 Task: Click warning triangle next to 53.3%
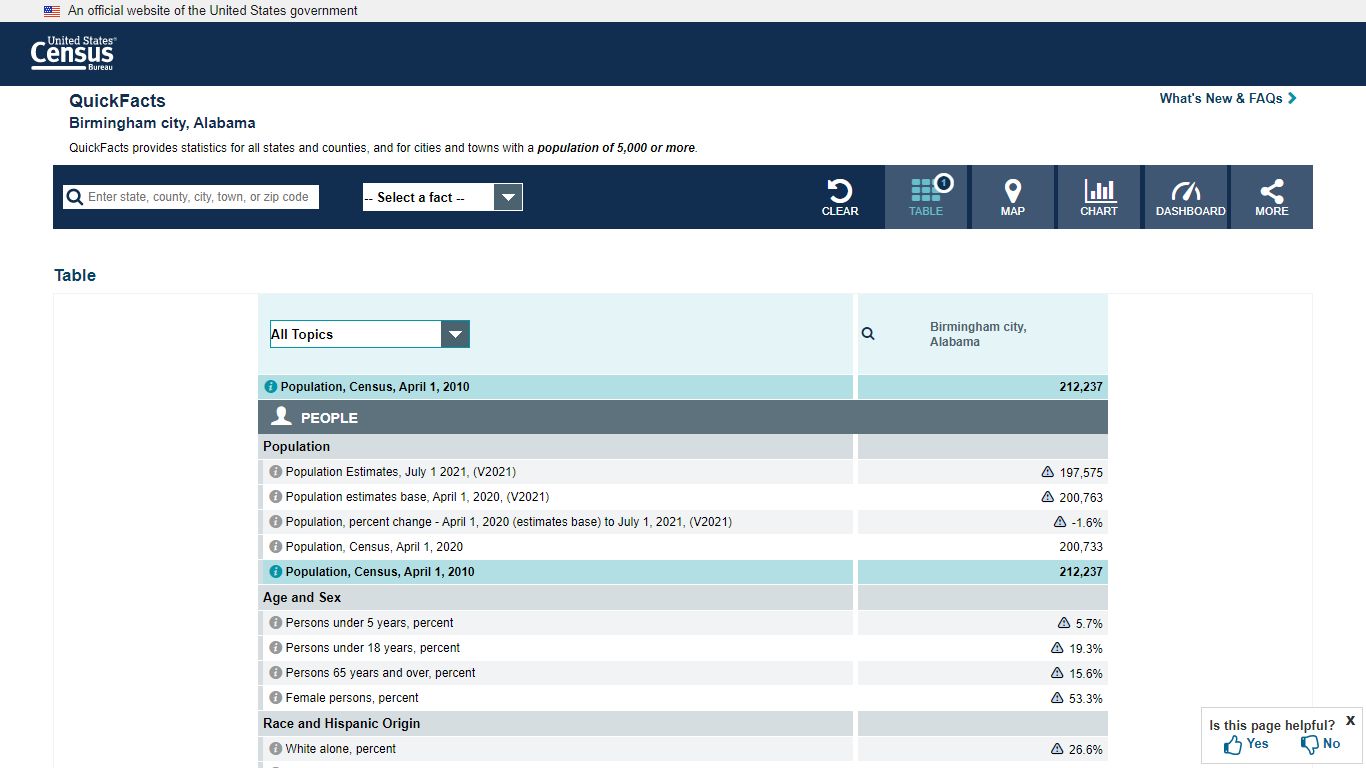[x=1057, y=698]
